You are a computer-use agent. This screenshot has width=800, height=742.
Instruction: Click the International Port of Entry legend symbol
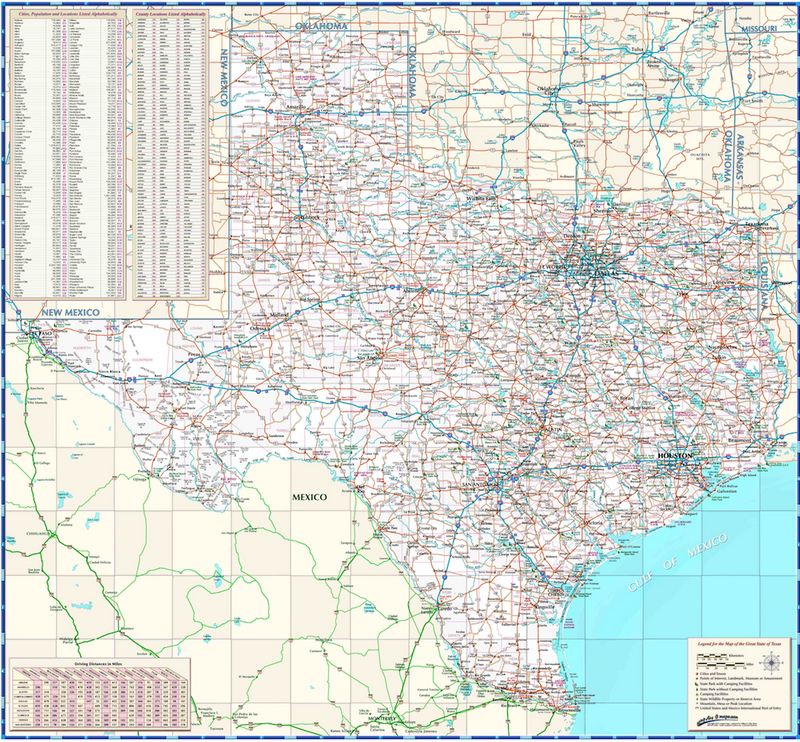[x=697, y=708]
